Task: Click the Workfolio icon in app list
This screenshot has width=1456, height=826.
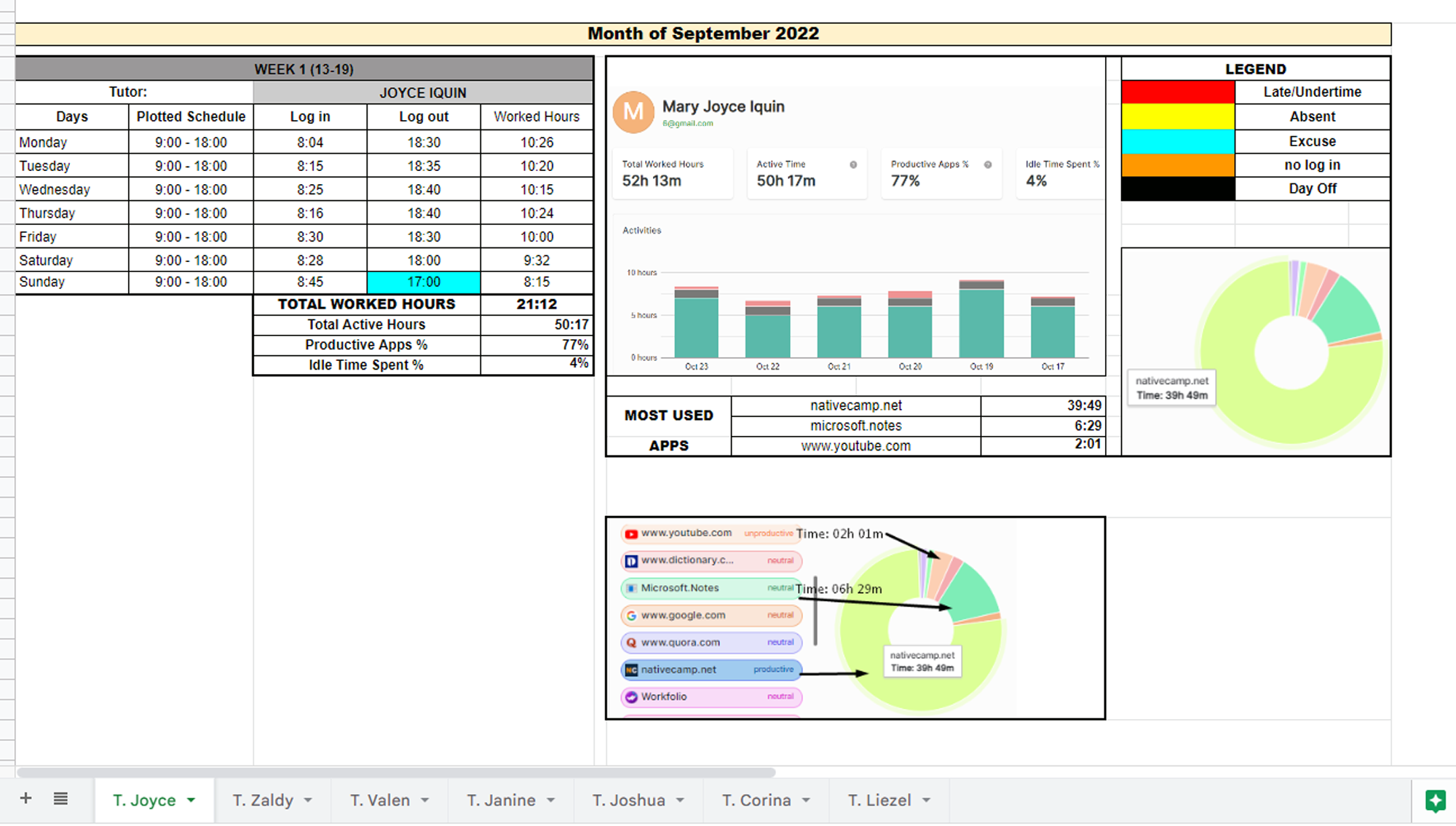Action: (631, 697)
